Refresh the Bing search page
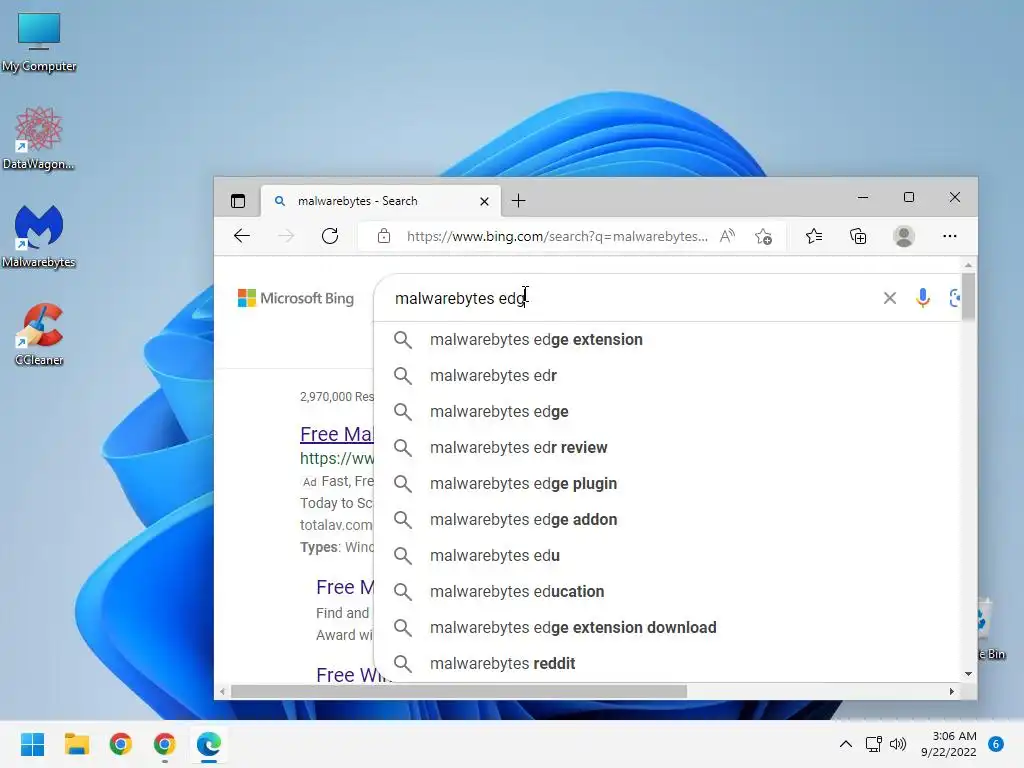This screenshot has width=1024, height=768. pos(330,236)
